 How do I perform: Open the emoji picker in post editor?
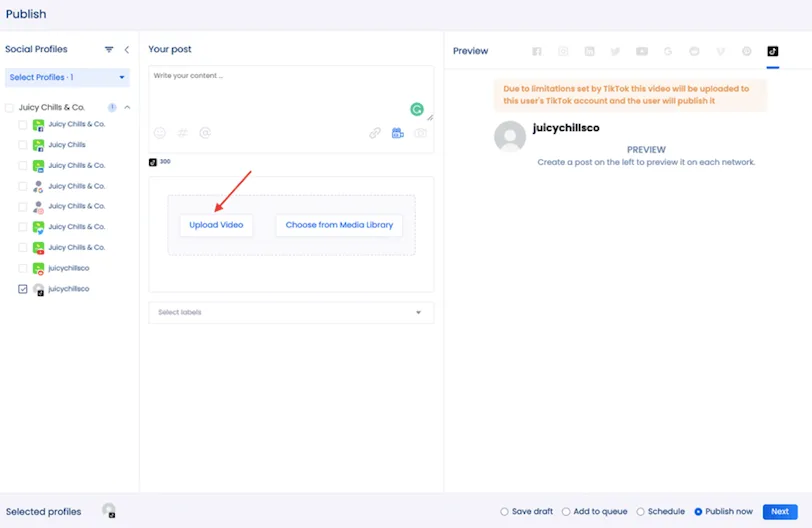point(160,133)
